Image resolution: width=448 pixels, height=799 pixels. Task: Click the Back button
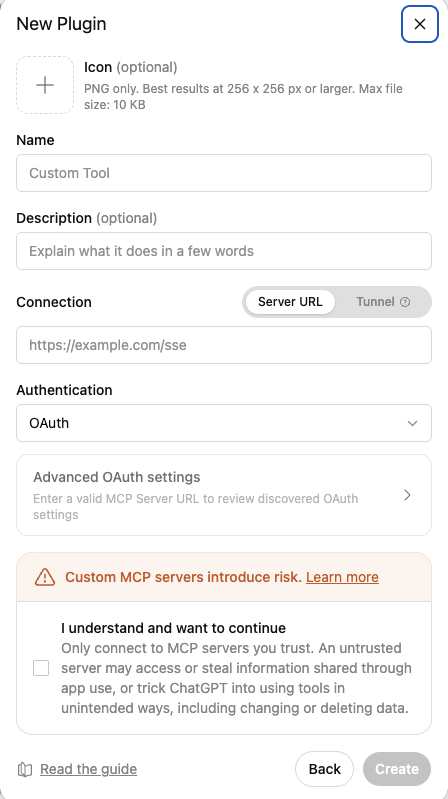325,769
